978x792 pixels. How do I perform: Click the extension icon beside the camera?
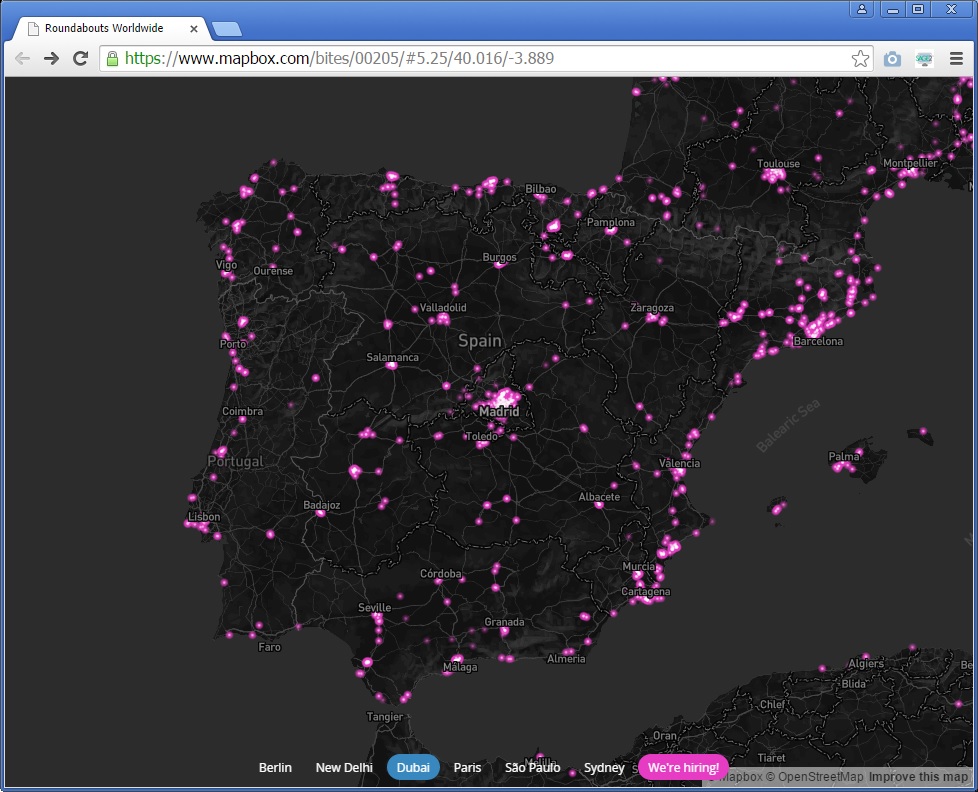pyautogui.click(x=924, y=59)
